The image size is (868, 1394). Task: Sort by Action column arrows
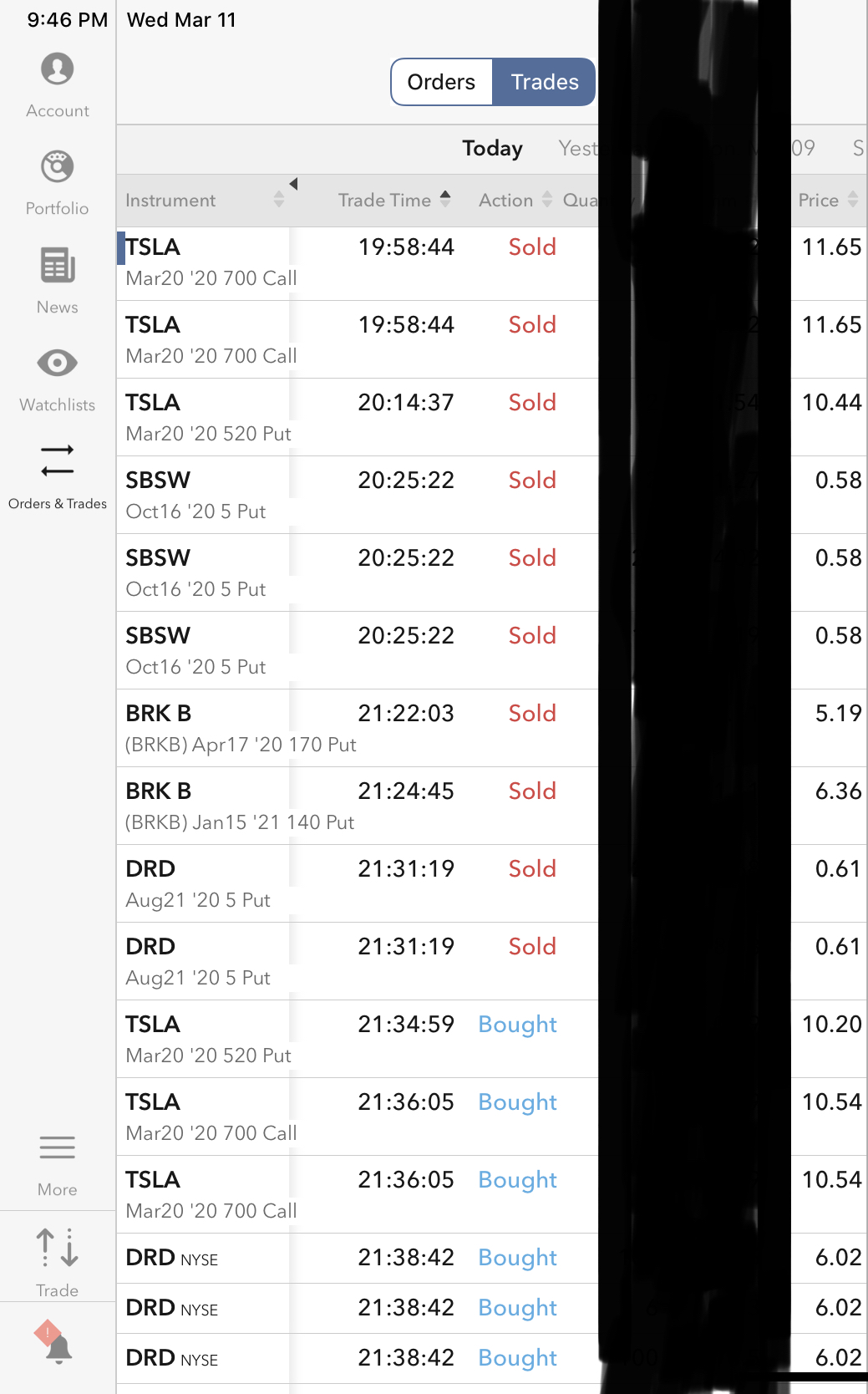(547, 200)
